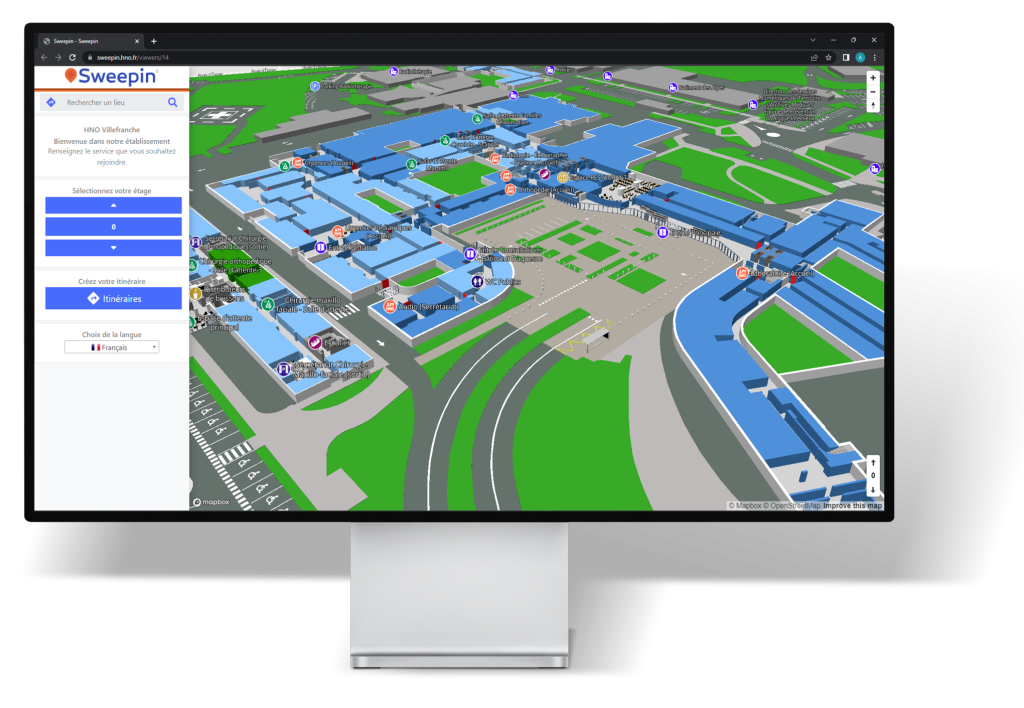1024x708 pixels.
Task: Click Improve this map link
Action: pyautogui.click(x=852, y=506)
